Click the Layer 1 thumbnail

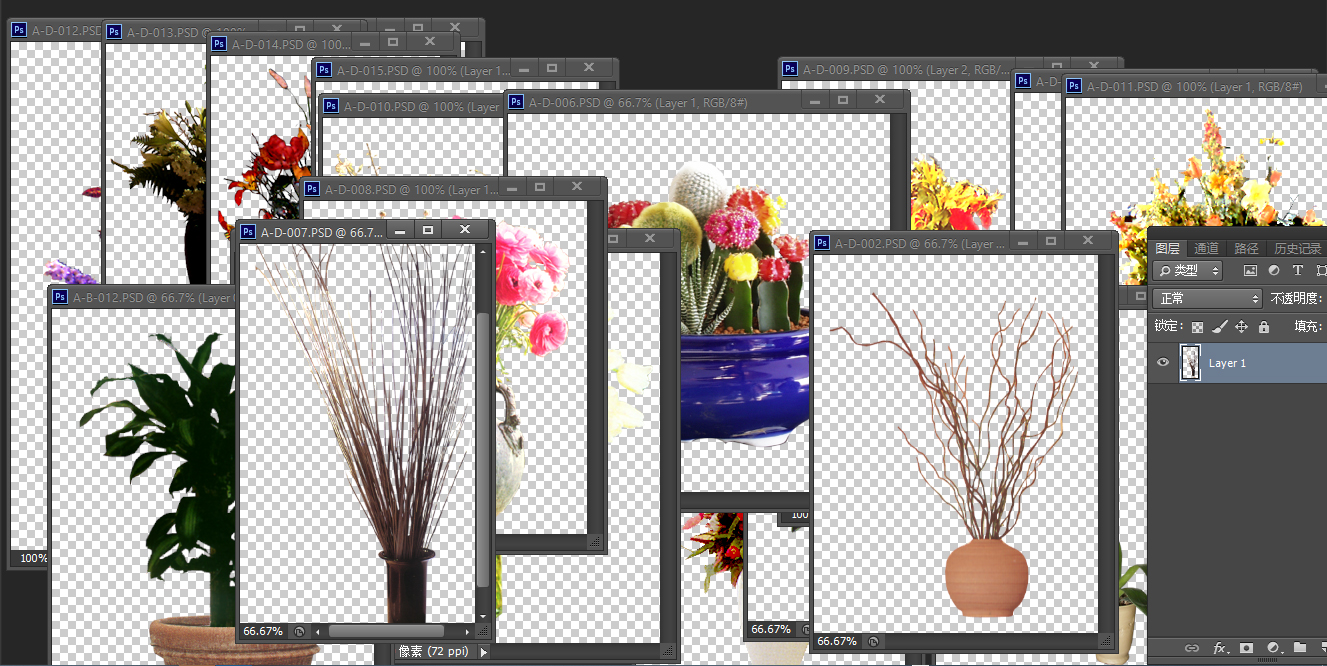pos(1190,363)
